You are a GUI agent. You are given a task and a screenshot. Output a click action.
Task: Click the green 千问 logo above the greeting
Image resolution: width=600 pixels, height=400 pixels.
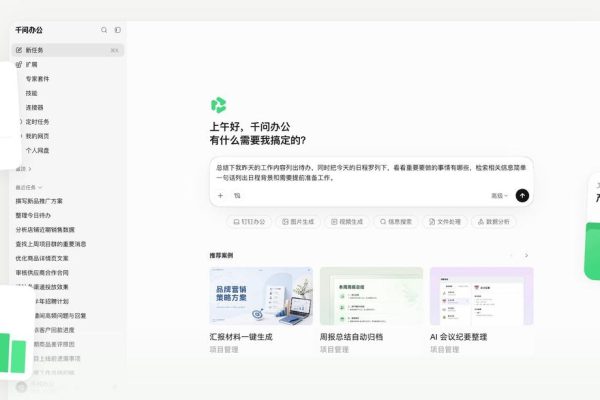[x=218, y=105]
